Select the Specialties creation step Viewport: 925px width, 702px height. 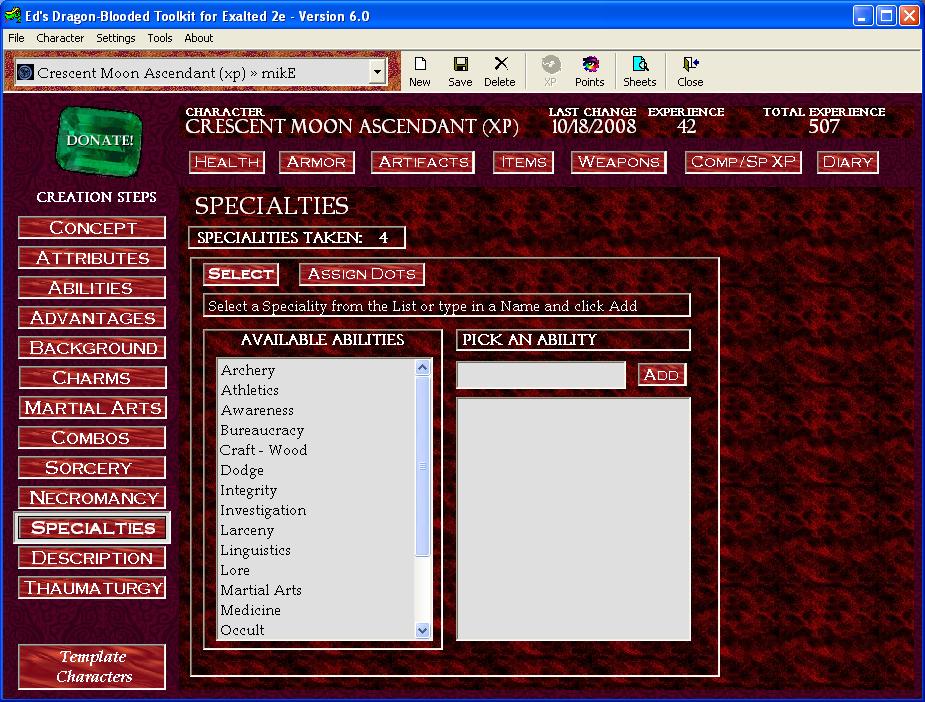tap(92, 528)
